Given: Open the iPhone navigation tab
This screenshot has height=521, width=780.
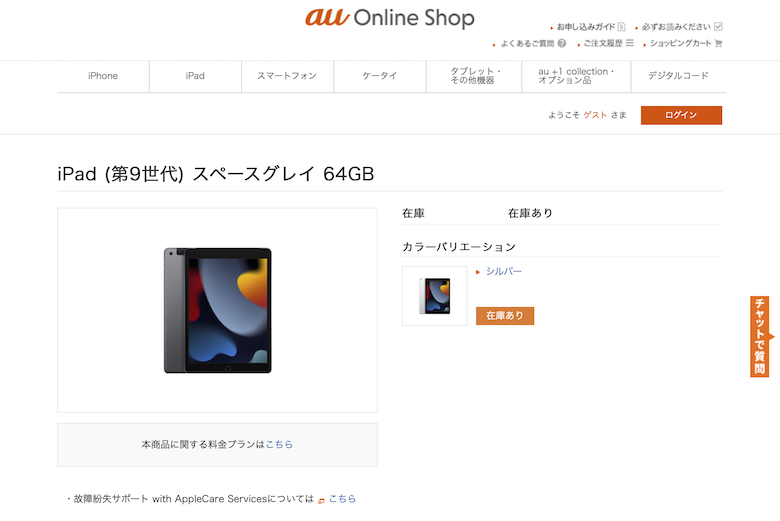Looking at the screenshot, I should (x=103, y=76).
